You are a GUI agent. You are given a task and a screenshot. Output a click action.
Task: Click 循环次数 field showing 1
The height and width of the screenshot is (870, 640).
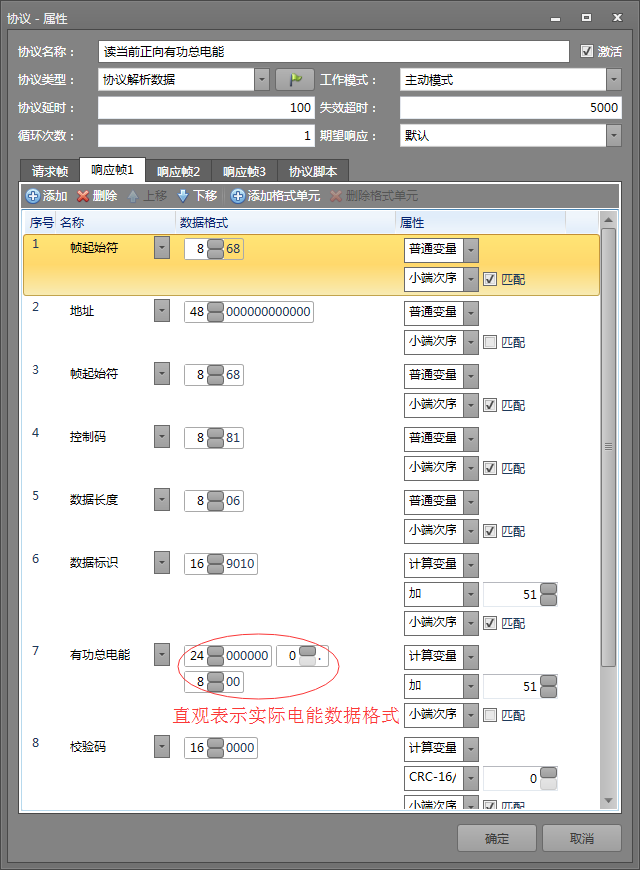click(206, 135)
